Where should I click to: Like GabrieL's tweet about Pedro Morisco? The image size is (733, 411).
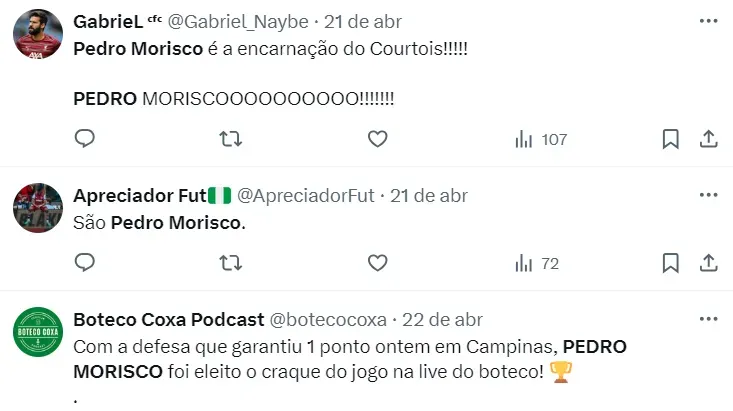[x=377, y=139]
